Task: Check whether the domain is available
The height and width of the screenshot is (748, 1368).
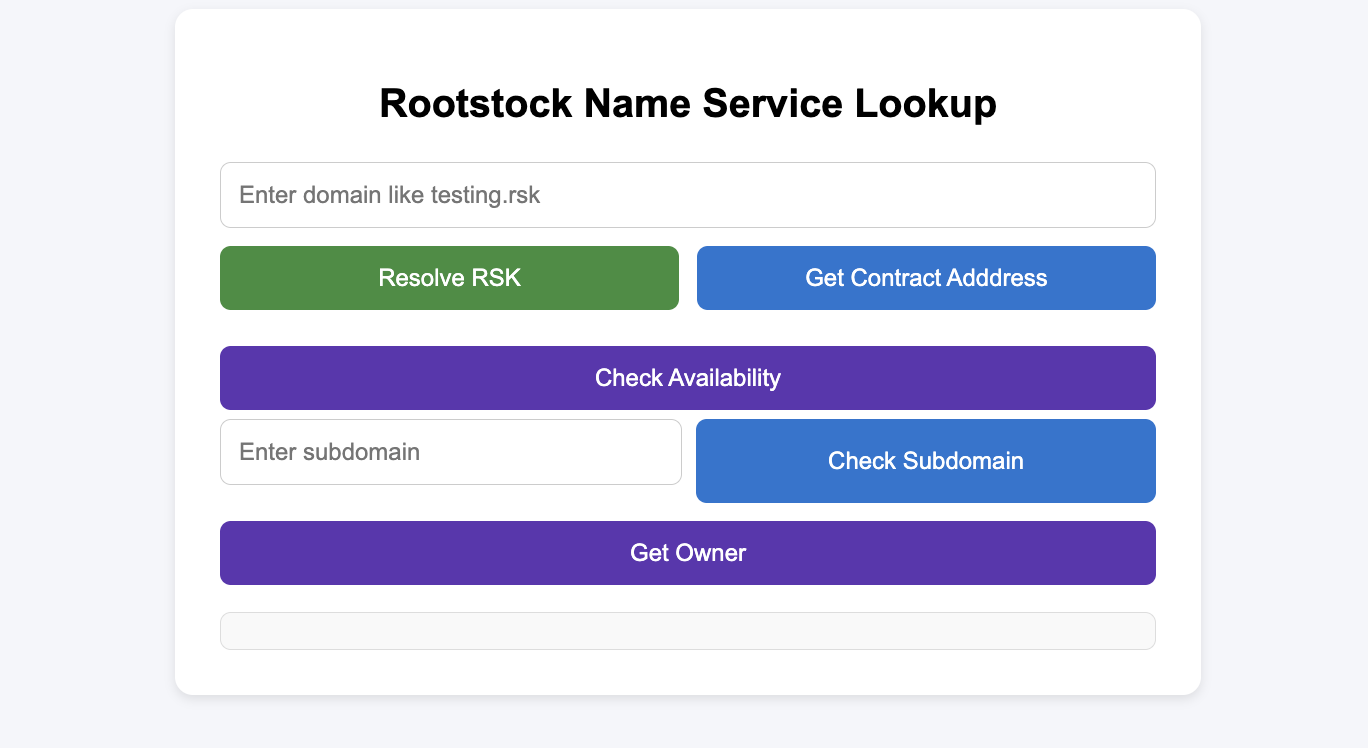Action: 687,378
